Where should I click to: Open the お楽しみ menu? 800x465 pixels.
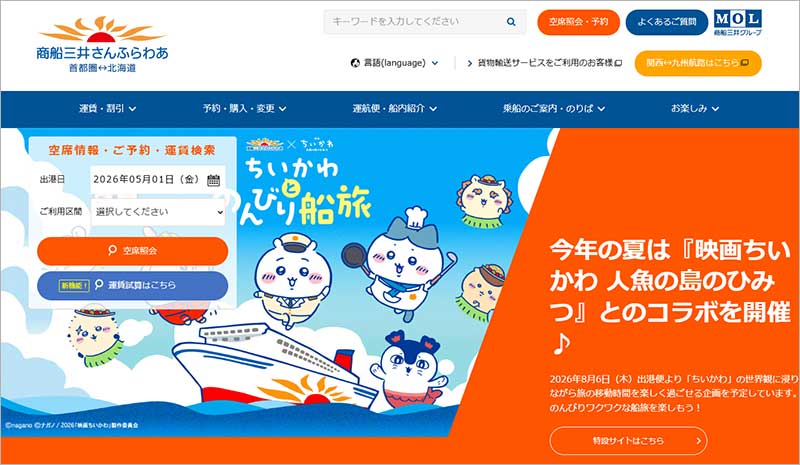[x=694, y=108]
